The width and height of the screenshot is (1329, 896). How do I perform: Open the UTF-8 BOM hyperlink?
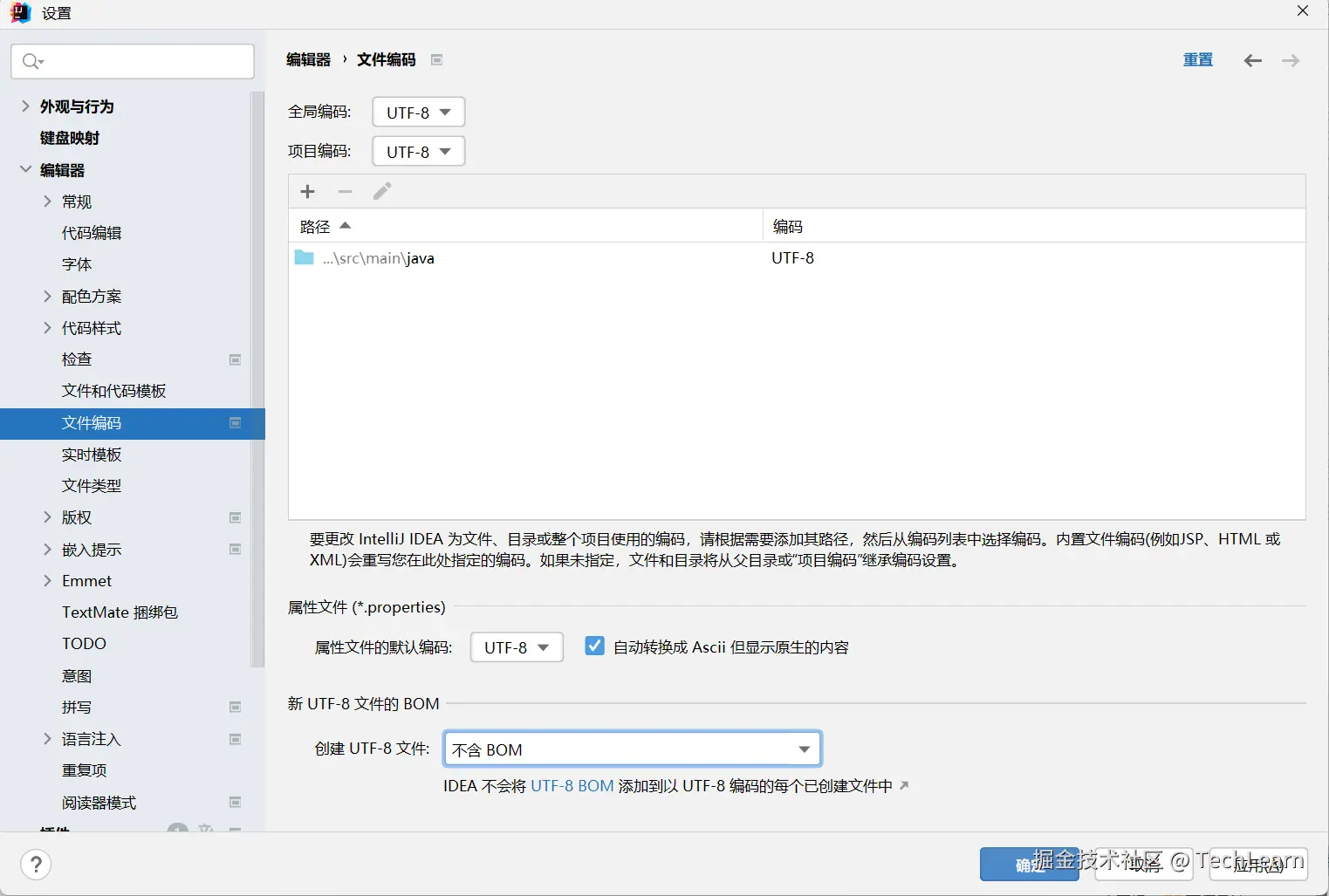click(x=572, y=786)
